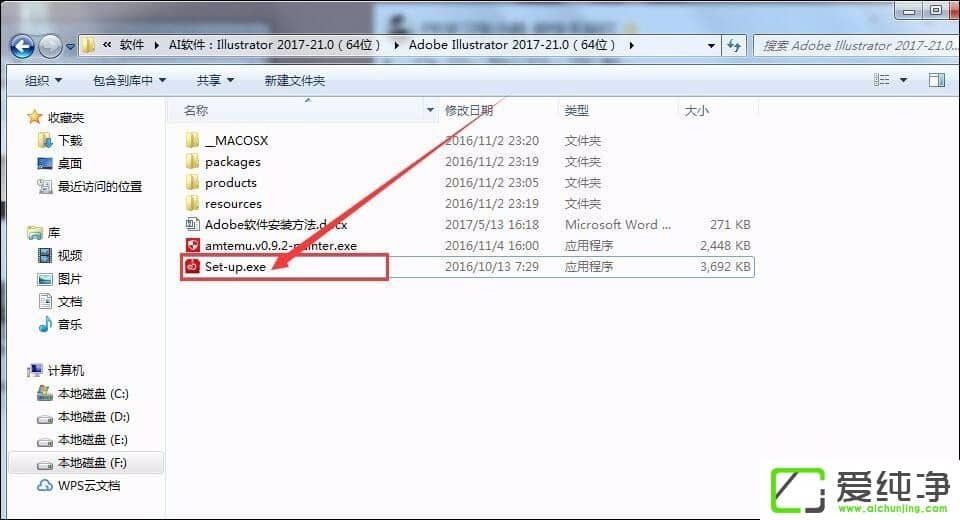Image resolution: width=960 pixels, height=520 pixels.
Task: Select the __MACOSX folder icon
Action: 192,140
